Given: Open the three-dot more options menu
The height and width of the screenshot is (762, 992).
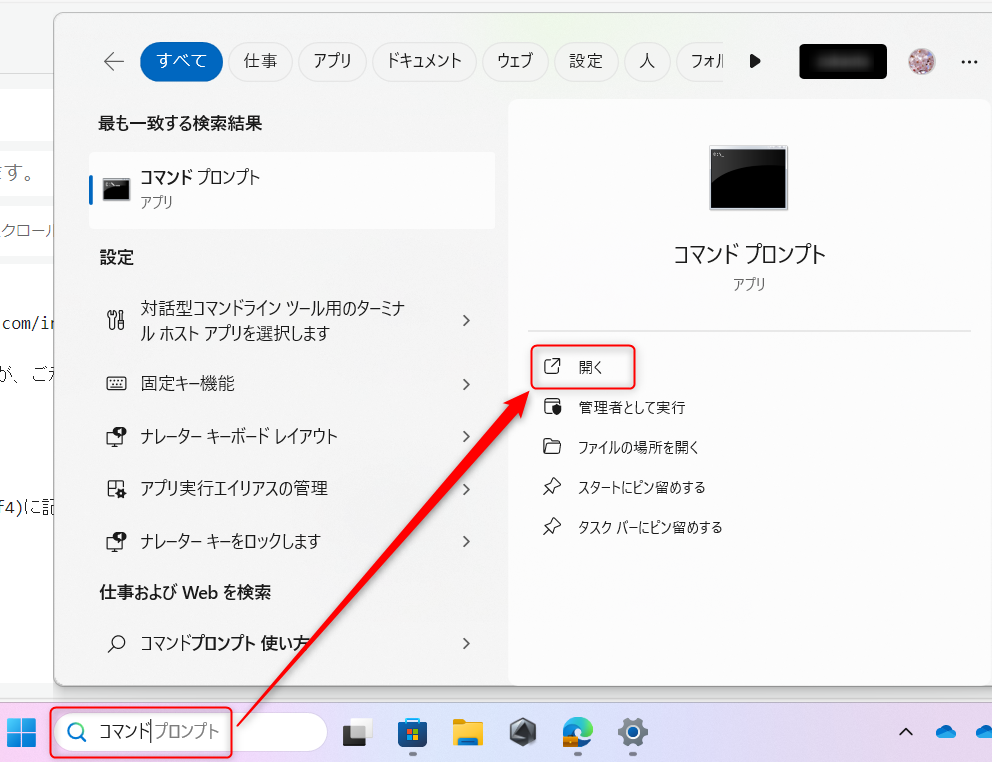Looking at the screenshot, I should click(x=969, y=62).
